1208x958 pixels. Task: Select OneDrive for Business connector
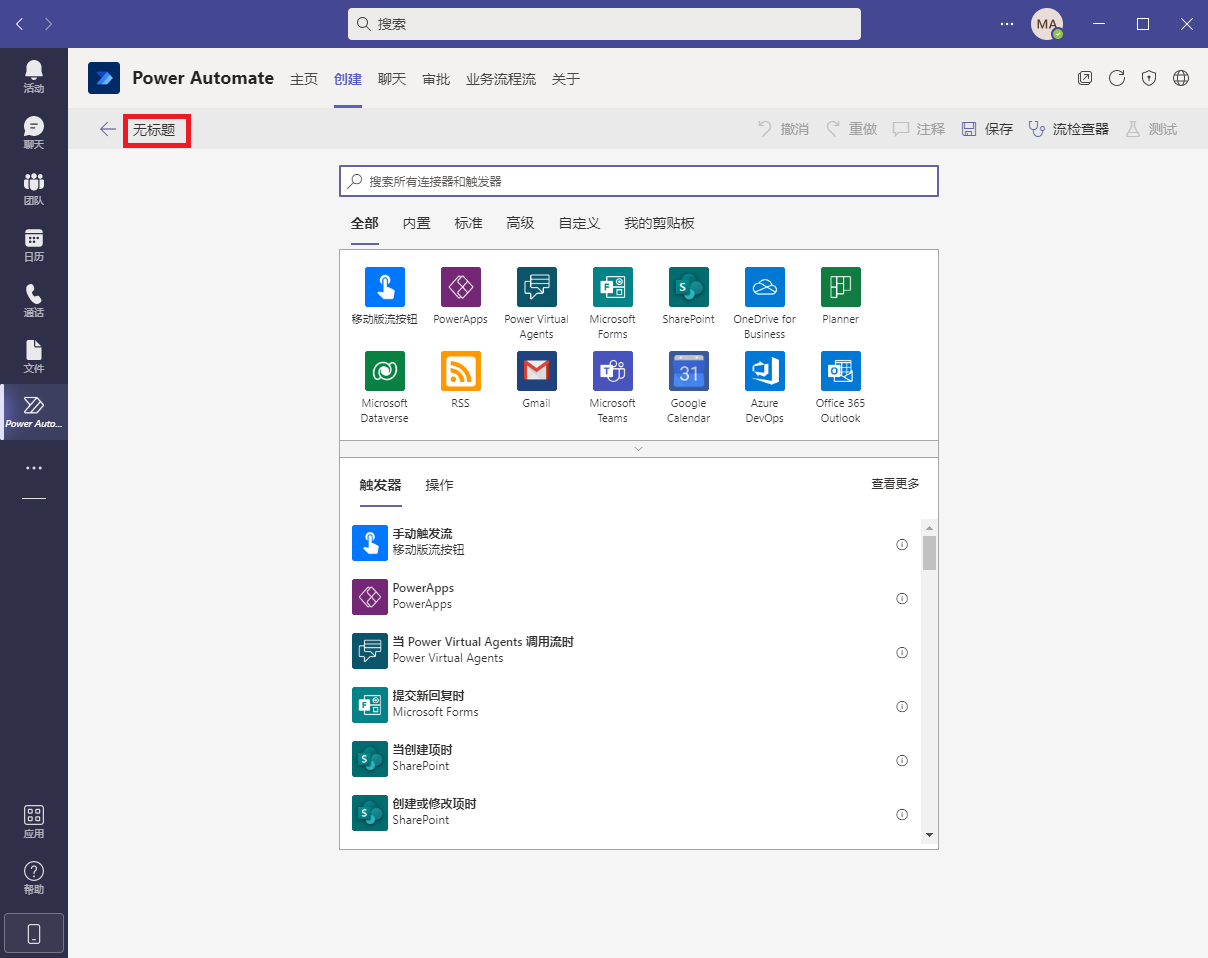(x=765, y=287)
